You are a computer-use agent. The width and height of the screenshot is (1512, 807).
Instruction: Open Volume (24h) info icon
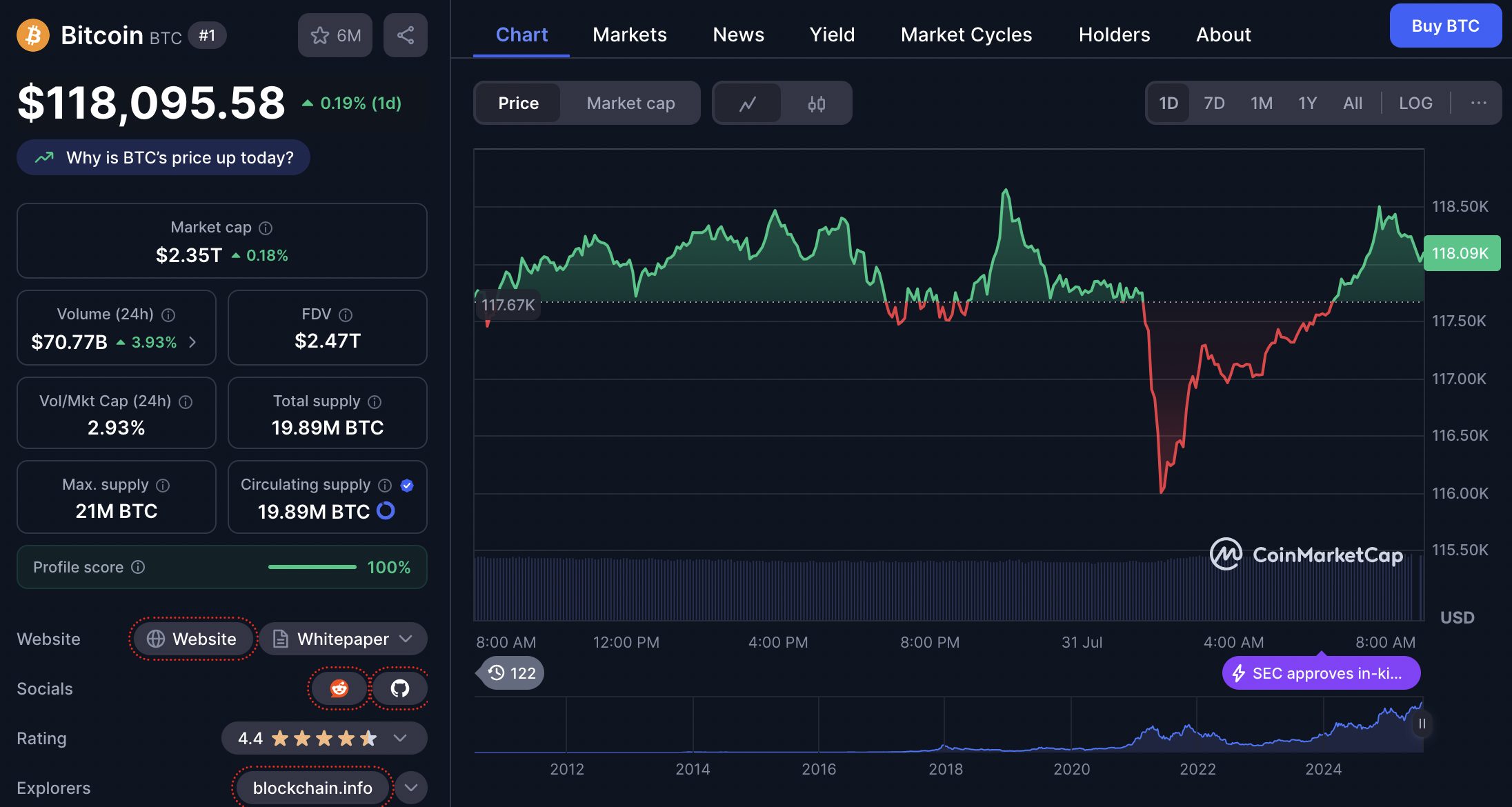click(x=168, y=315)
